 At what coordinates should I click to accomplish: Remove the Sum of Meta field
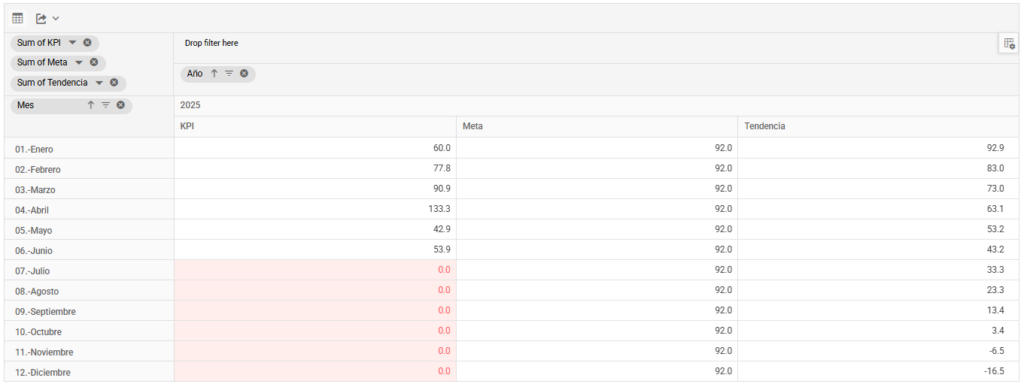tap(94, 63)
